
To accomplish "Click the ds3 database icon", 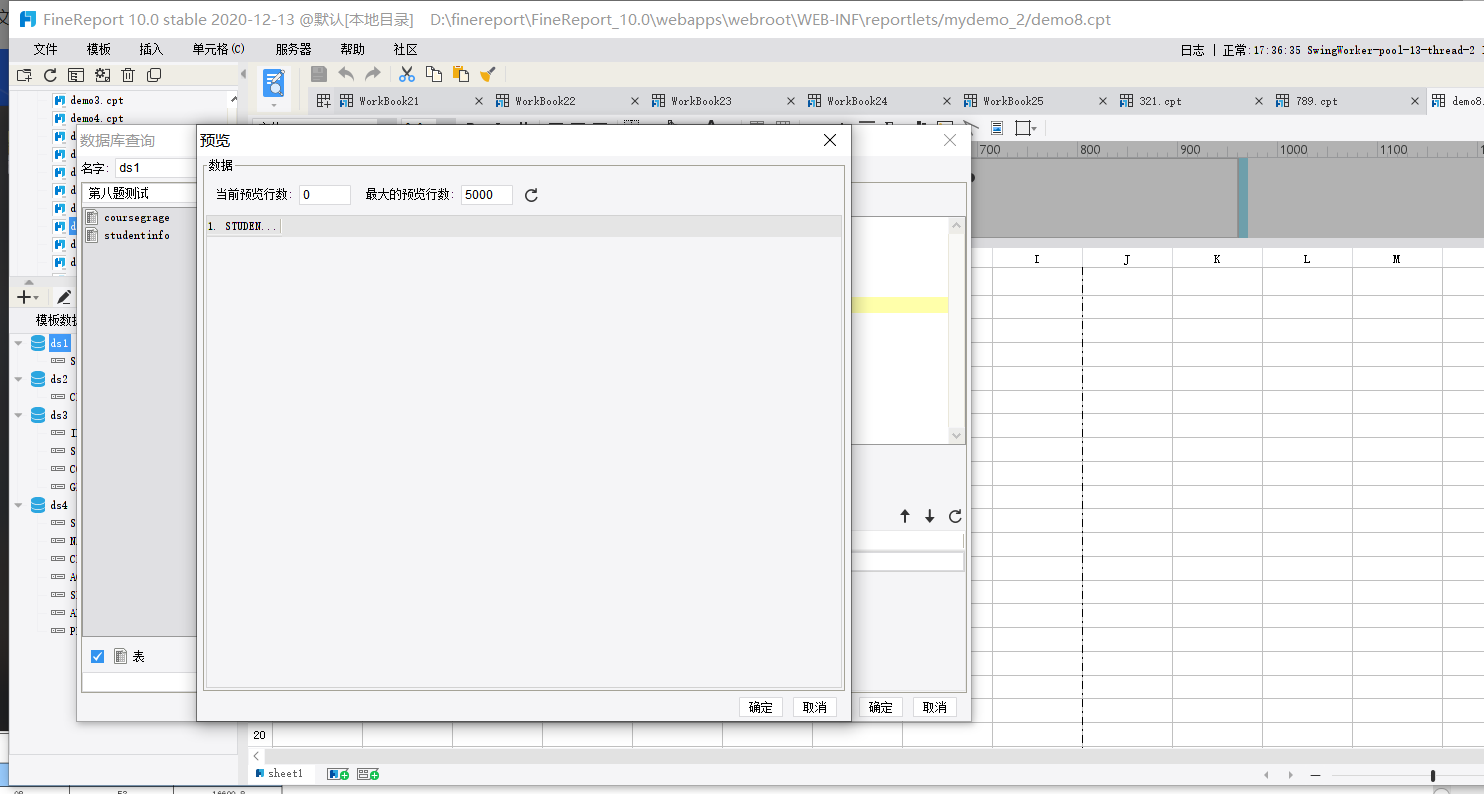I will [38, 415].
